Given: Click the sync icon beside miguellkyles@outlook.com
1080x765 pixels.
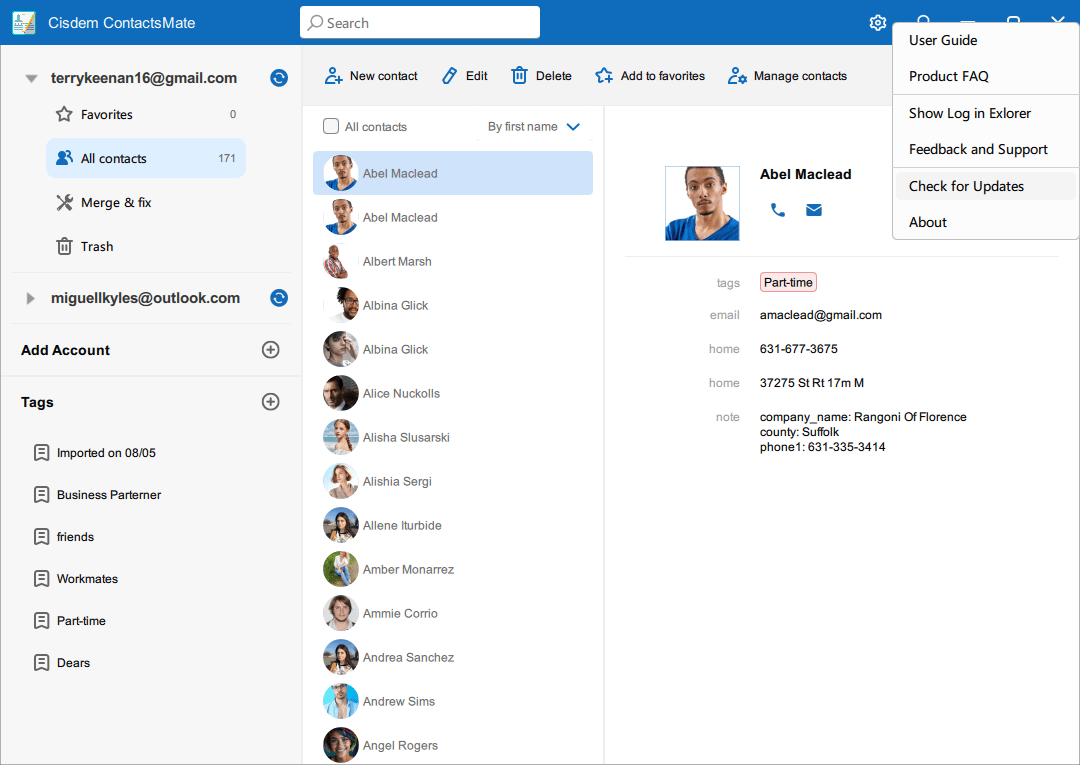Looking at the screenshot, I should tap(279, 298).
